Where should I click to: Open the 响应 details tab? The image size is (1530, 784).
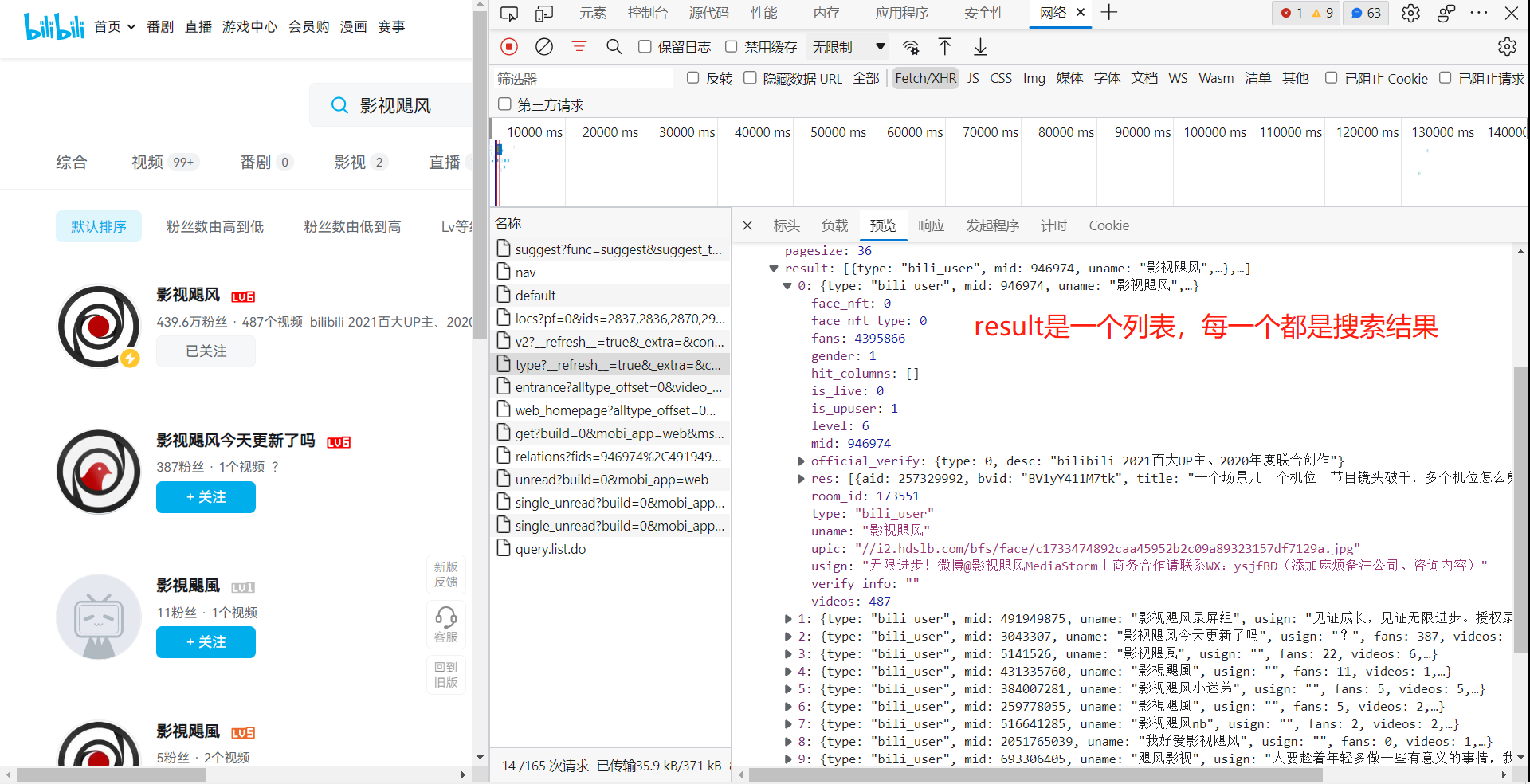931,225
